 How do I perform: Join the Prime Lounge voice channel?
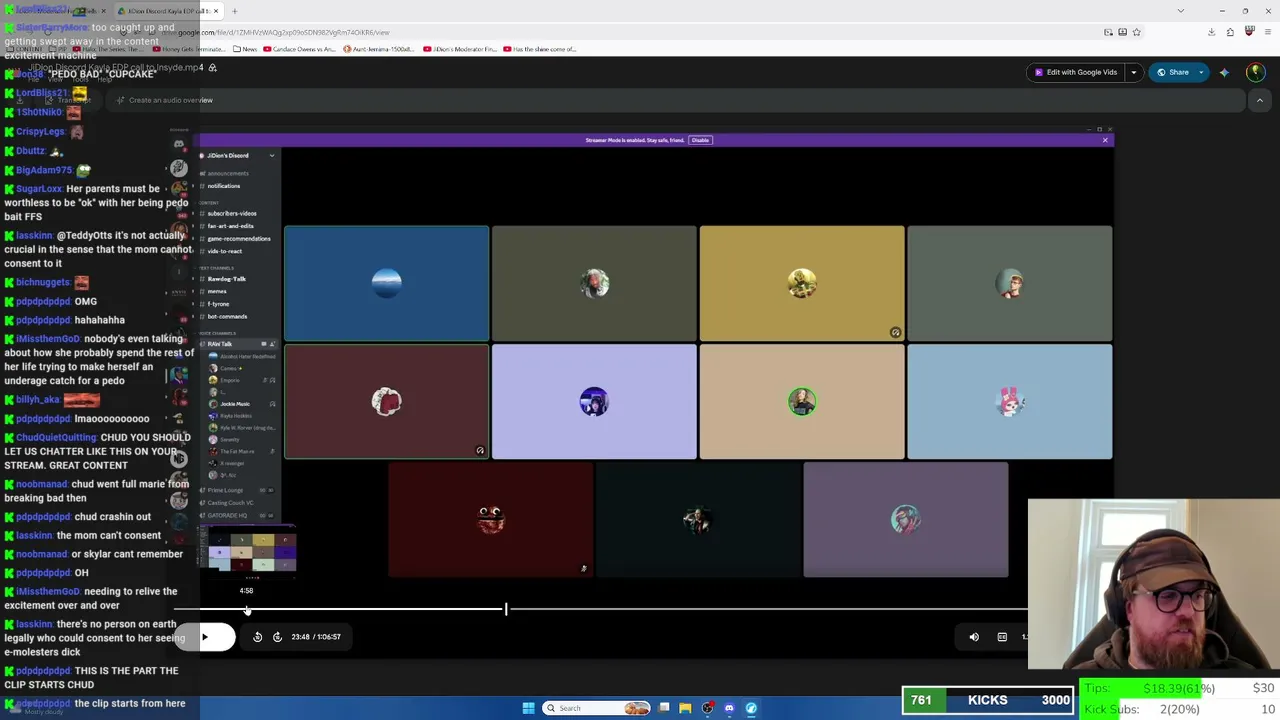click(x=226, y=490)
